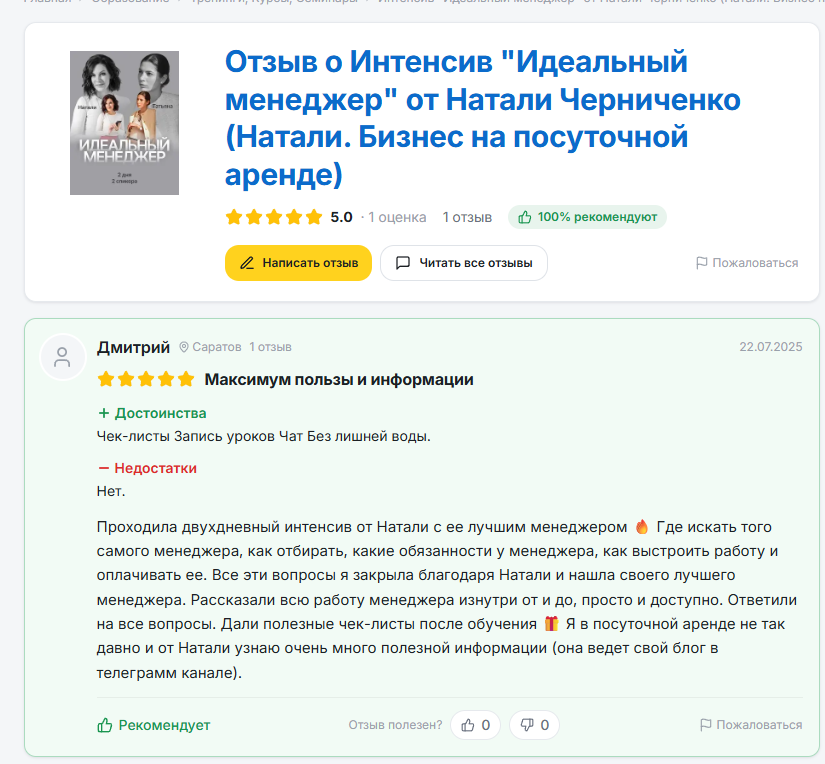Viewport: 825px width, 764px height.
Task: Click the flag icon at the review bottom
Action: click(x=706, y=725)
